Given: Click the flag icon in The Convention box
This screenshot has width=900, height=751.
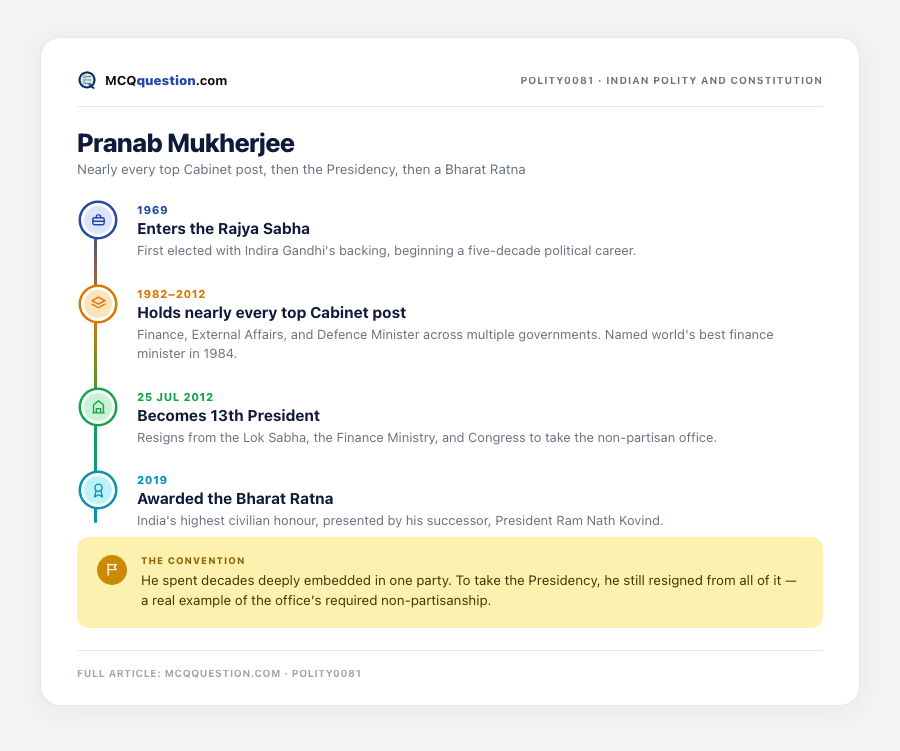Looking at the screenshot, I should (x=112, y=570).
